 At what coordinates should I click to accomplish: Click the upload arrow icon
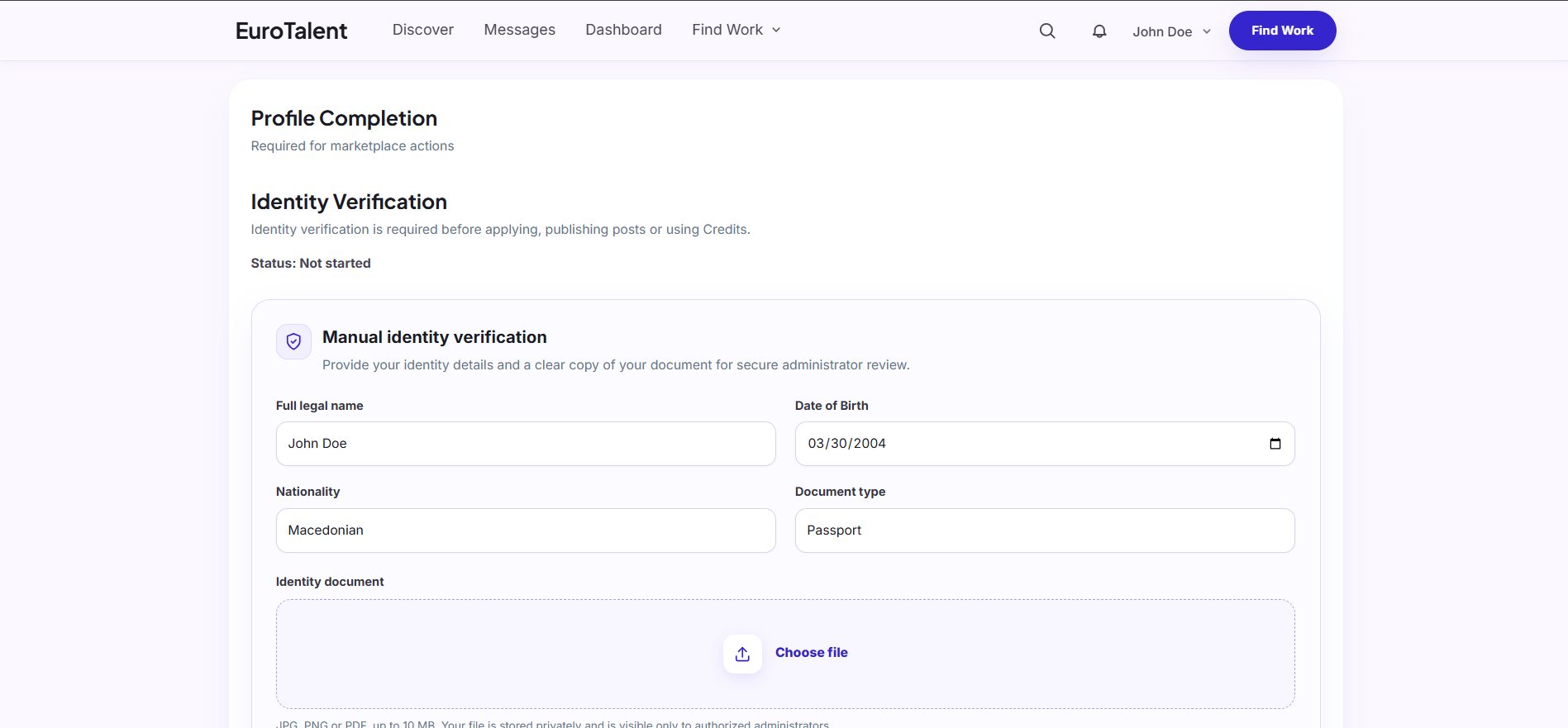point(742,654)
